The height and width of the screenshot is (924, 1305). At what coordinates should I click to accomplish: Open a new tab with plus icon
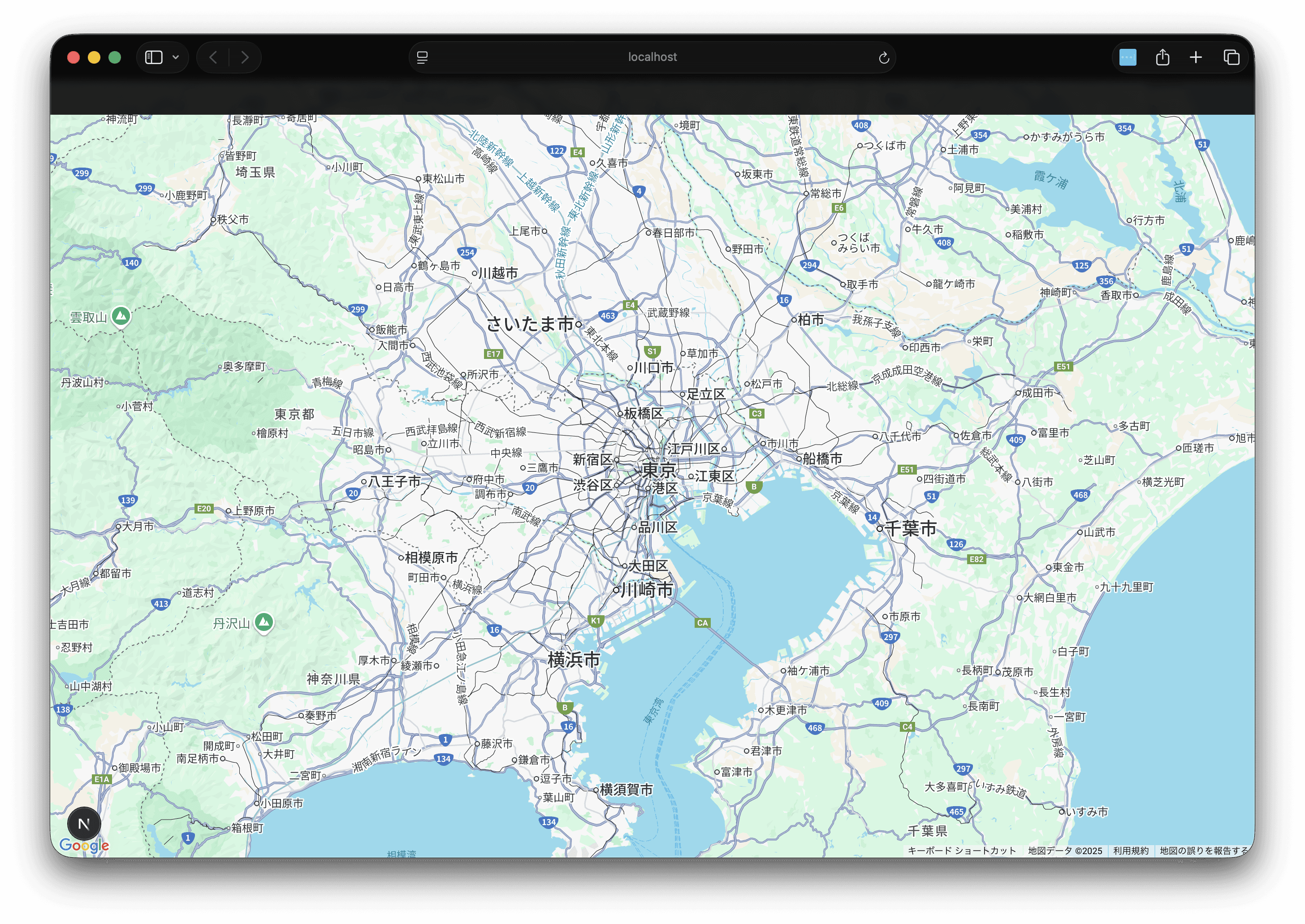1196,57
